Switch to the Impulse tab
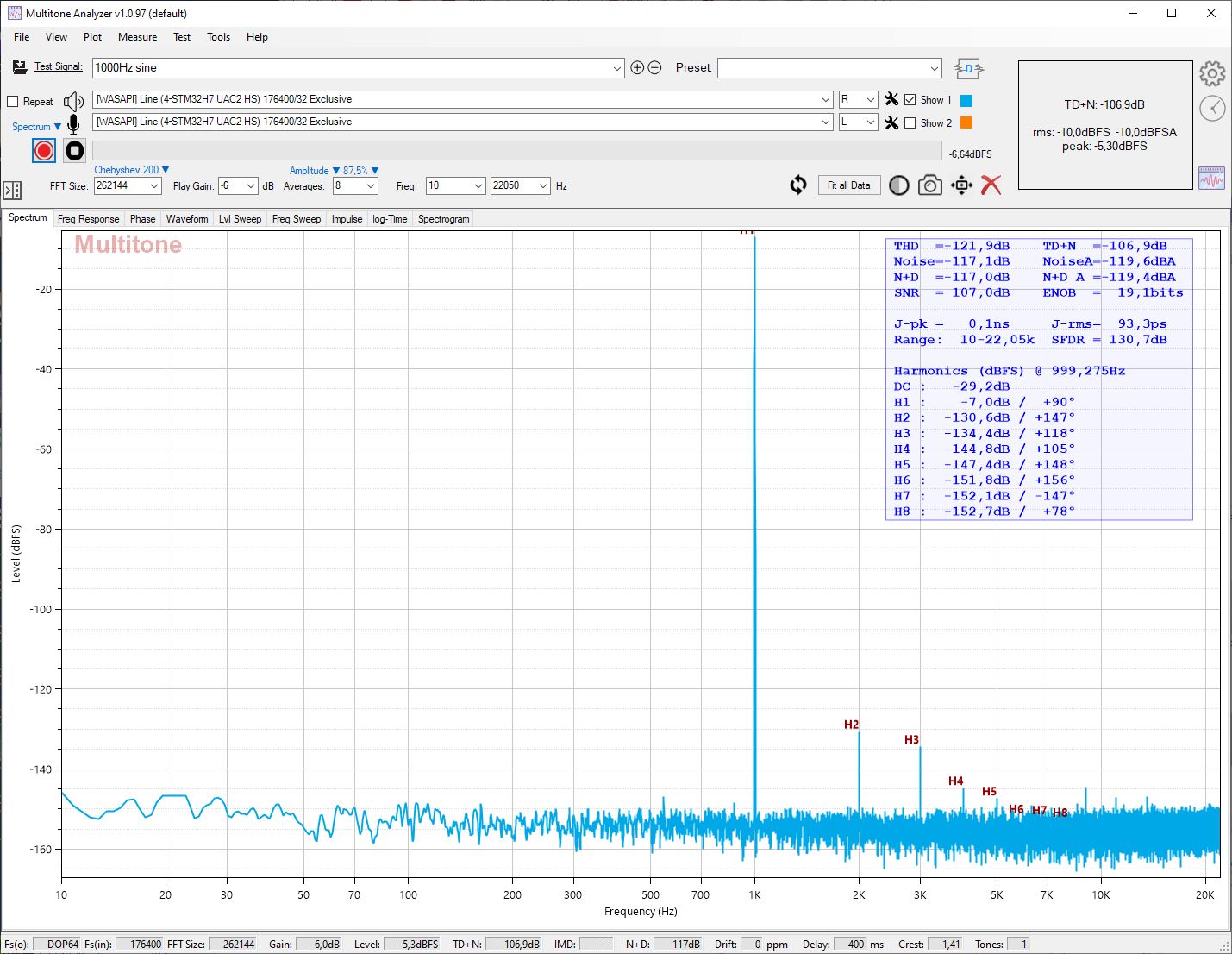Viewport: 1232px width, 954px height. click(347, 219)
